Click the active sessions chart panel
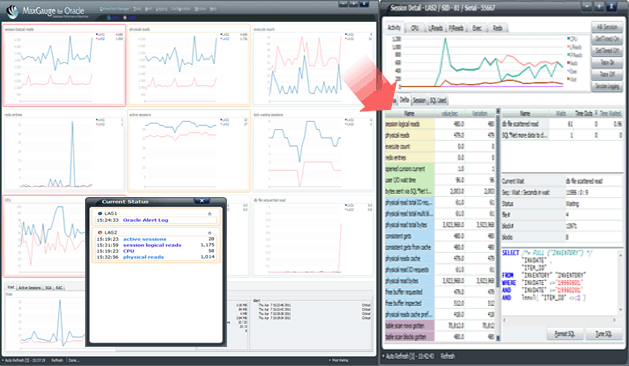Image resolution: width=629 pixels, height=366 pixels. pyautogui.click(x=189, y=151)
